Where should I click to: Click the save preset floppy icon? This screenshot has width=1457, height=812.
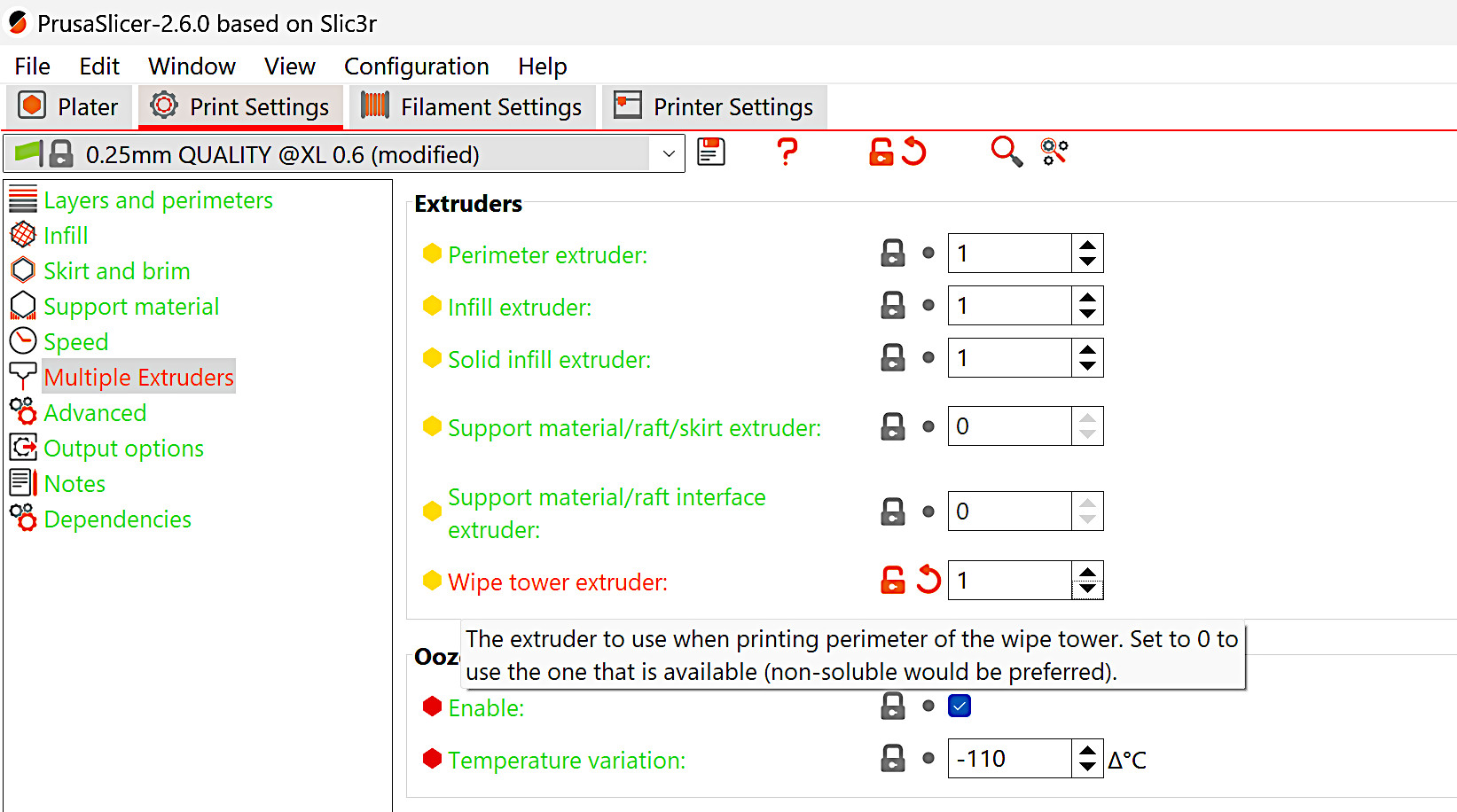coord(710,152)
